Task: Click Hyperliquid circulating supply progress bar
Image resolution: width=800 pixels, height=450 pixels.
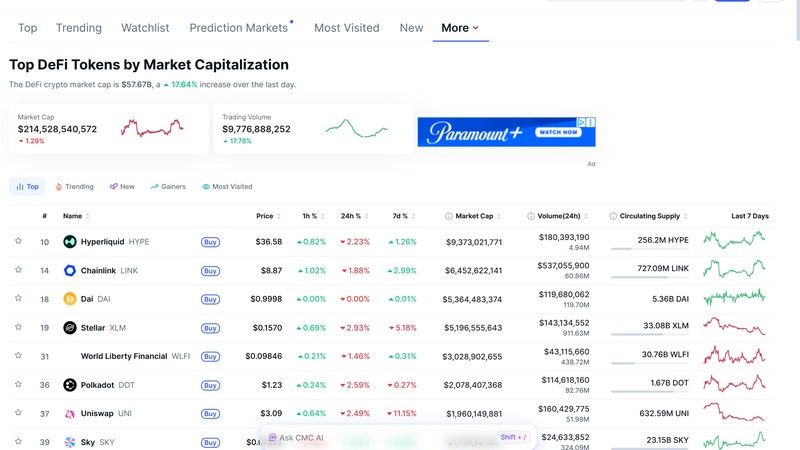Action: 649,249
